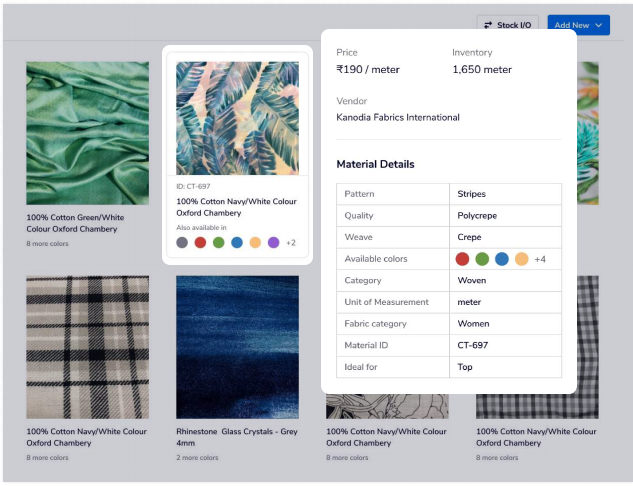Click the 1,650 meter inventory value
This screenshot has height=486, width=633.
click(x=482, y=69)
